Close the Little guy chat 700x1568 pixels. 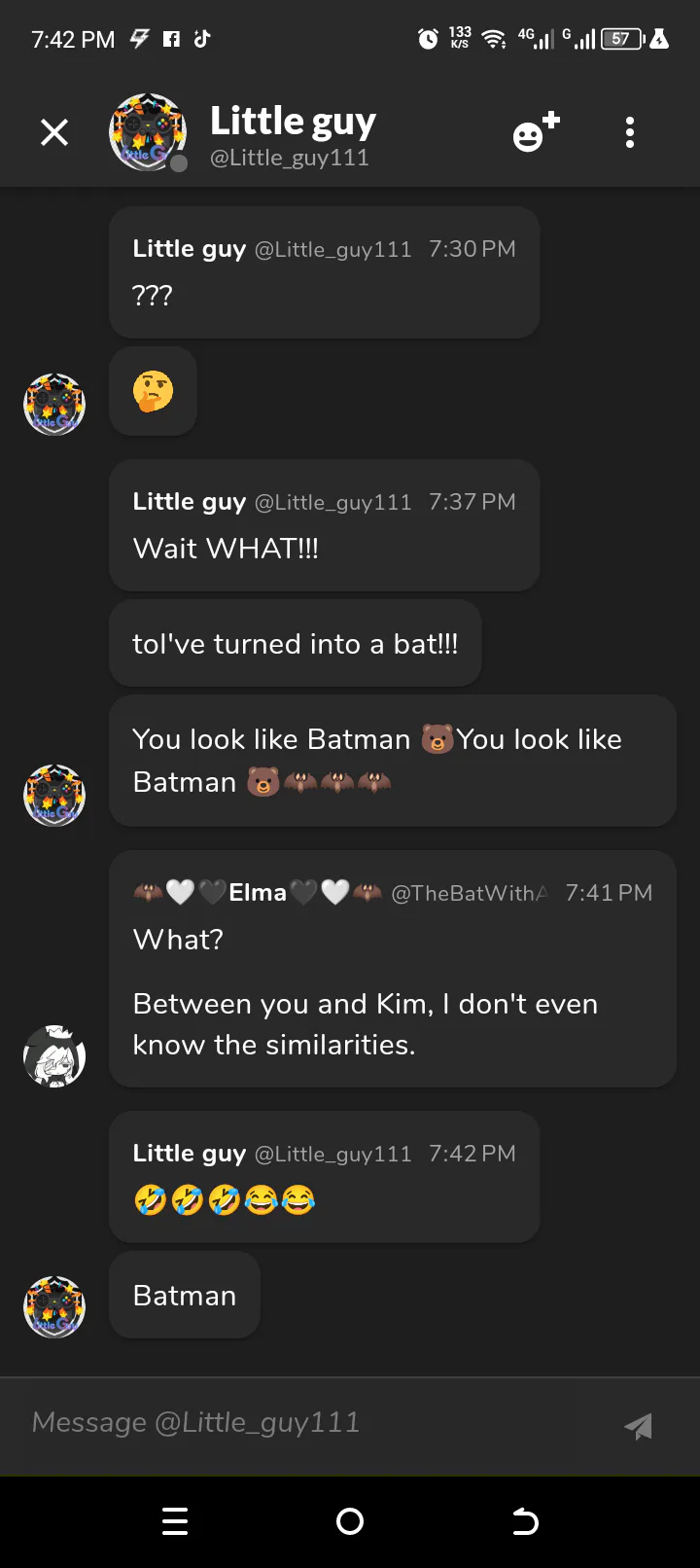point(54,132)
